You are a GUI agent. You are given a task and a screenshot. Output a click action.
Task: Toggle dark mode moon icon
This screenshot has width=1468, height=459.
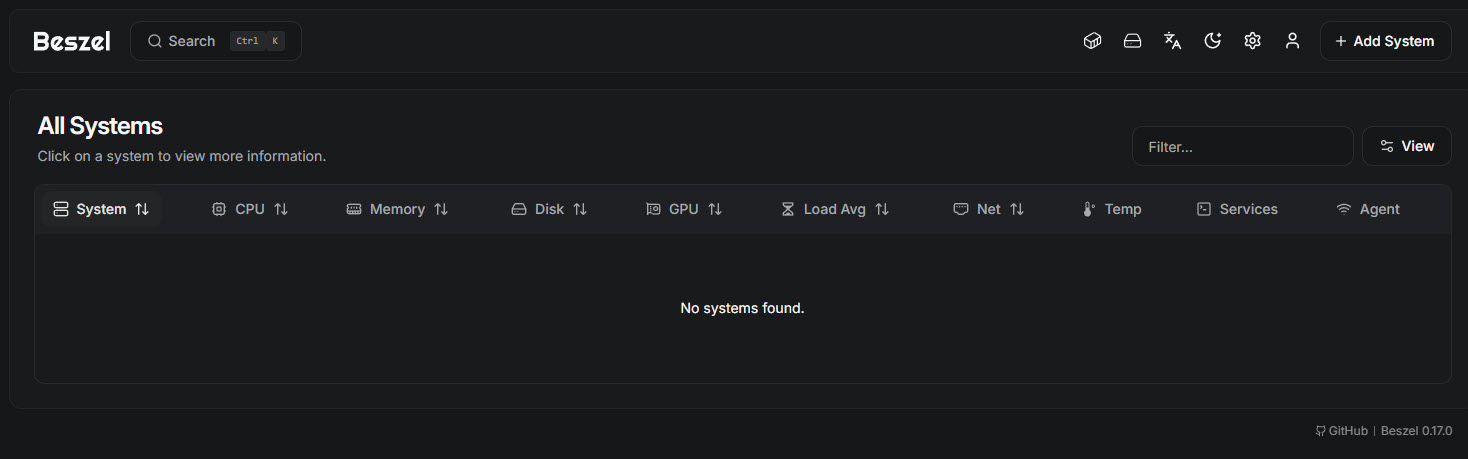pyautogui.click(x=1212, y=41)
